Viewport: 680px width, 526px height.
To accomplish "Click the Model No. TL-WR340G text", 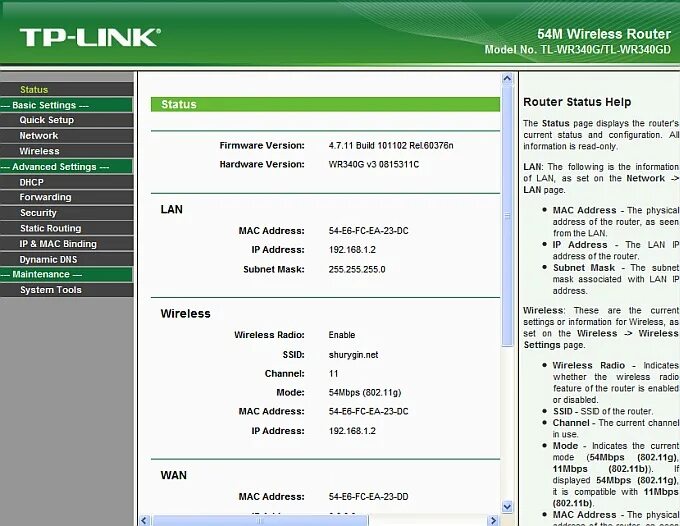I will click(578, 50).
